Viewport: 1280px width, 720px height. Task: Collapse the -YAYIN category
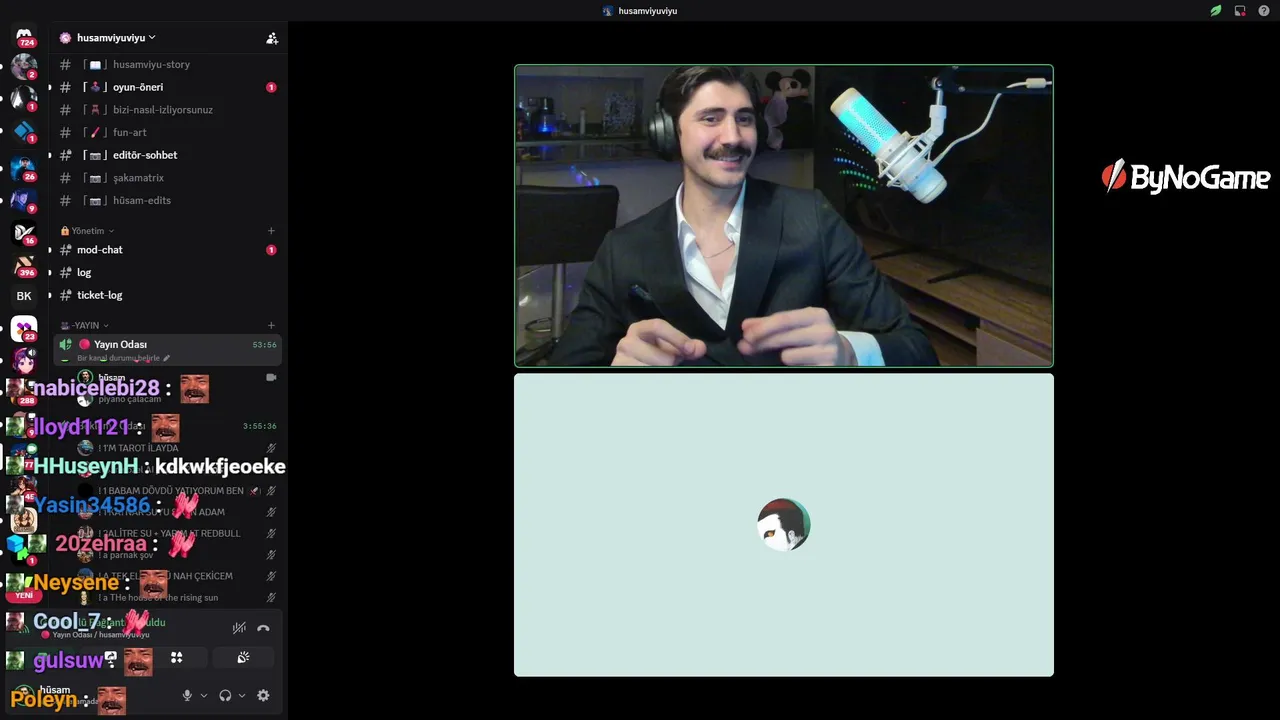85,325
